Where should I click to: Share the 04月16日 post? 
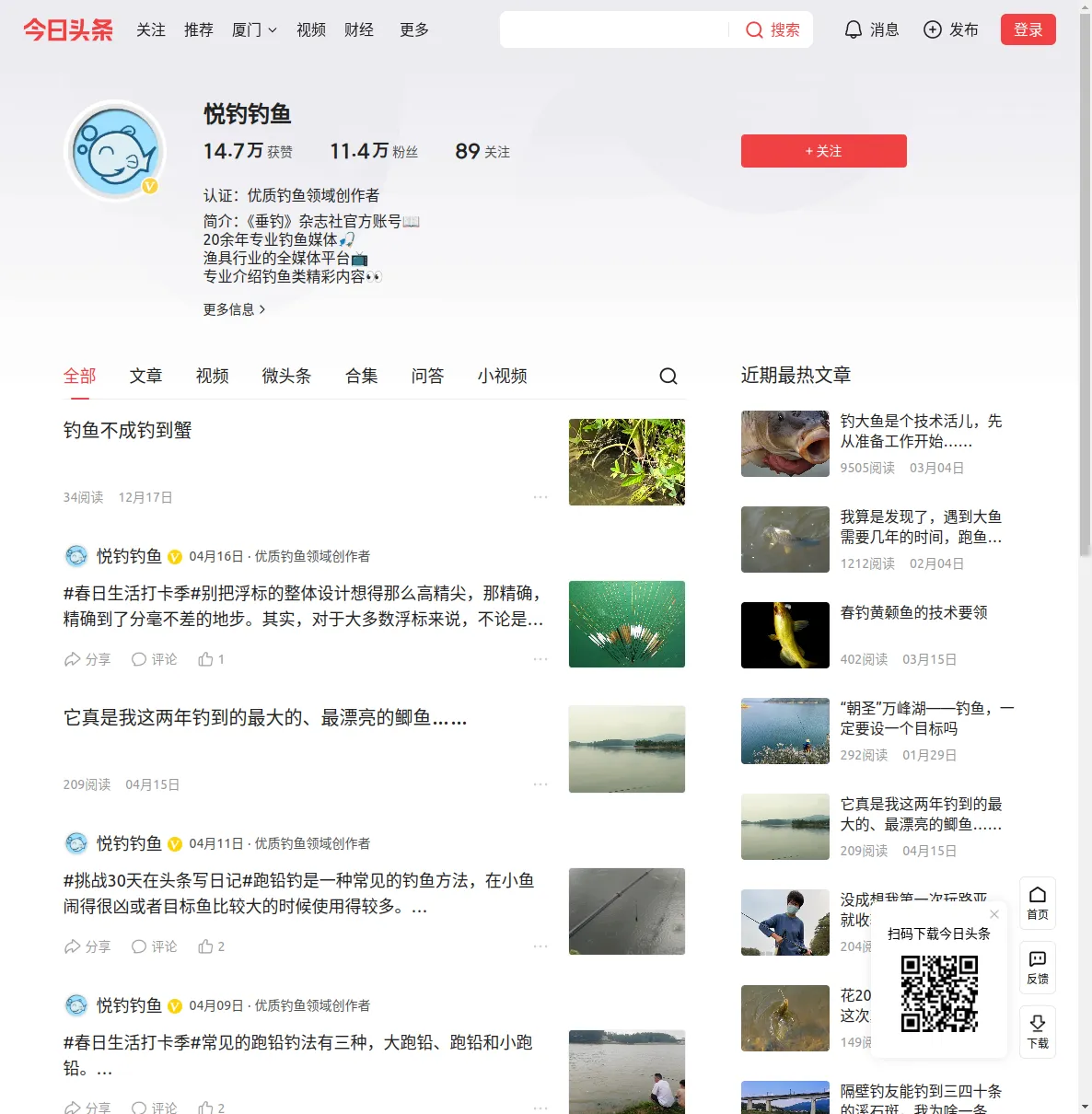[x=87, y=659]
